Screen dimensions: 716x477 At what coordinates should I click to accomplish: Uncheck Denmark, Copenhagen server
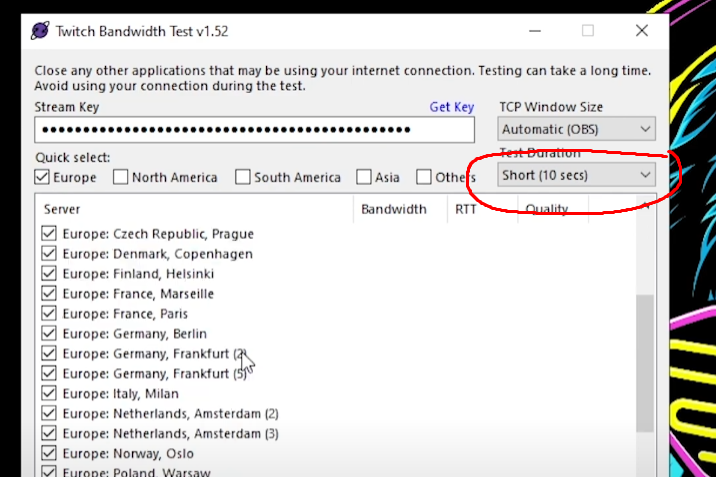point(49,253)
